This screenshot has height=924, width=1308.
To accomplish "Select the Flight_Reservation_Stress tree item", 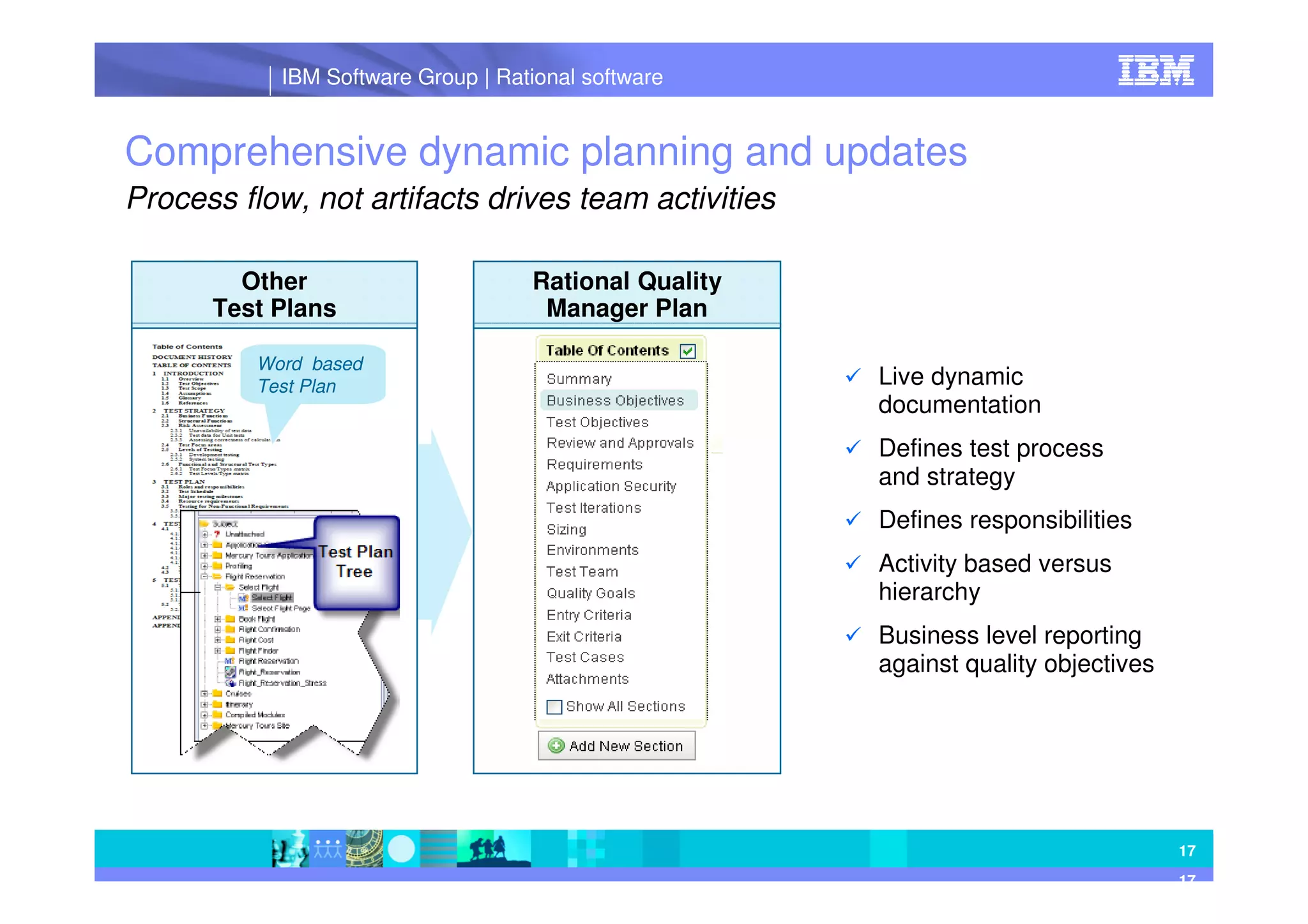I will tap(282, 683).
